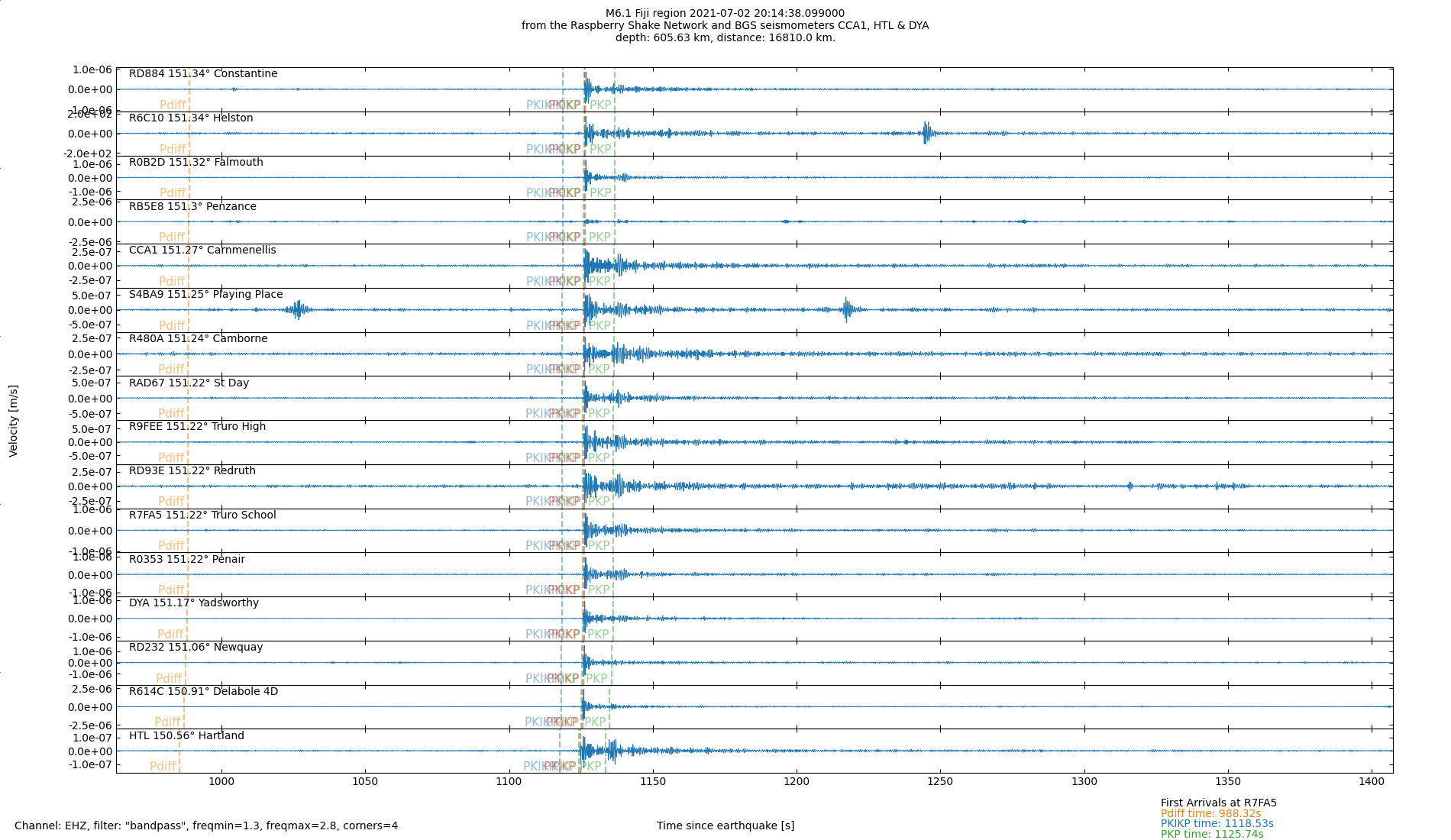Choose the "R614C 150.91° Delabole 4D" label
Viewport: 1451px width, 840px height.
tap(204, 691)
